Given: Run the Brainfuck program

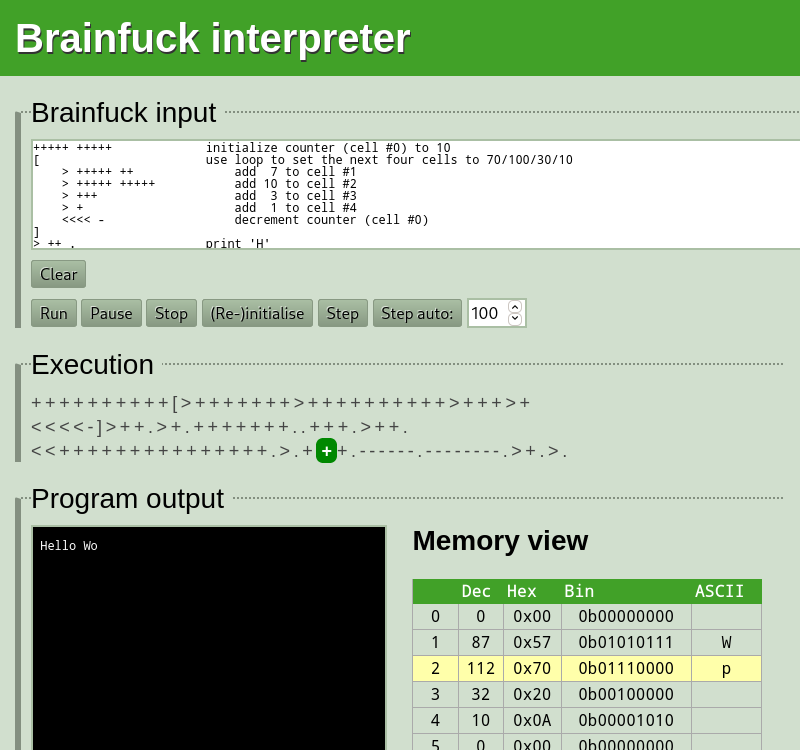Looking at the screenshot, I should point(53,312).
